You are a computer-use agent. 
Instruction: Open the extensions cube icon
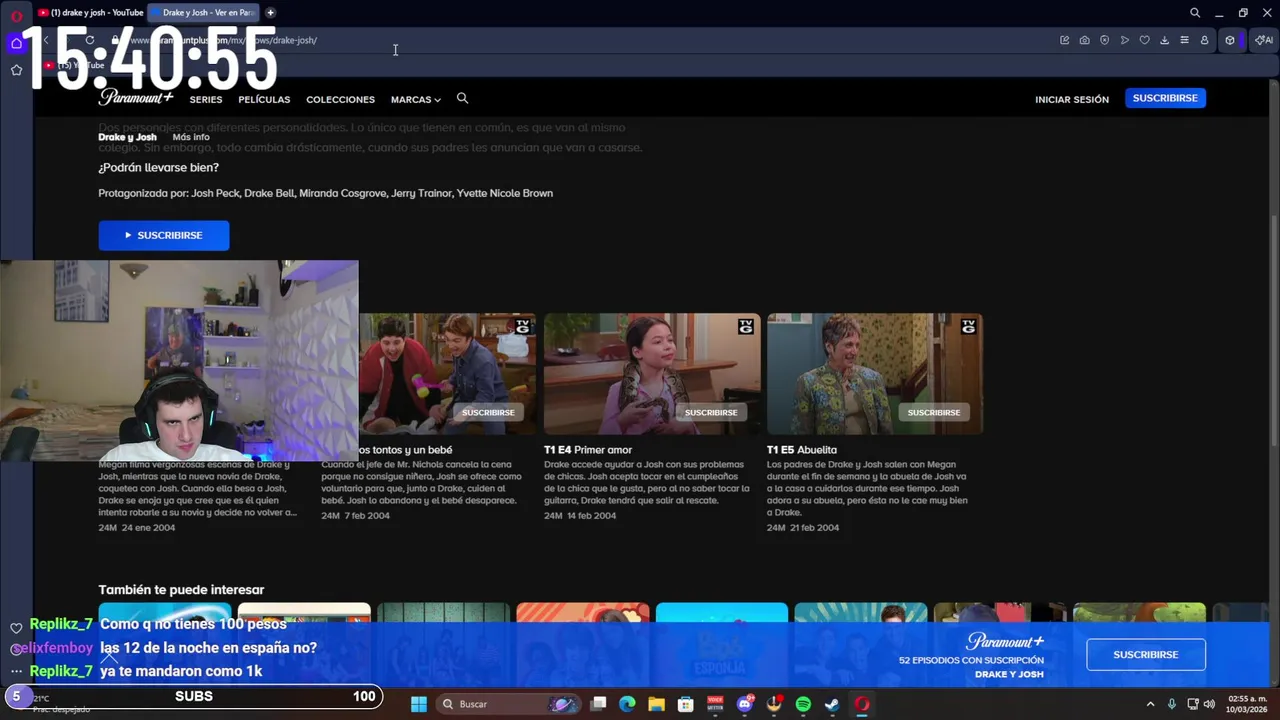pos(1230,40)
